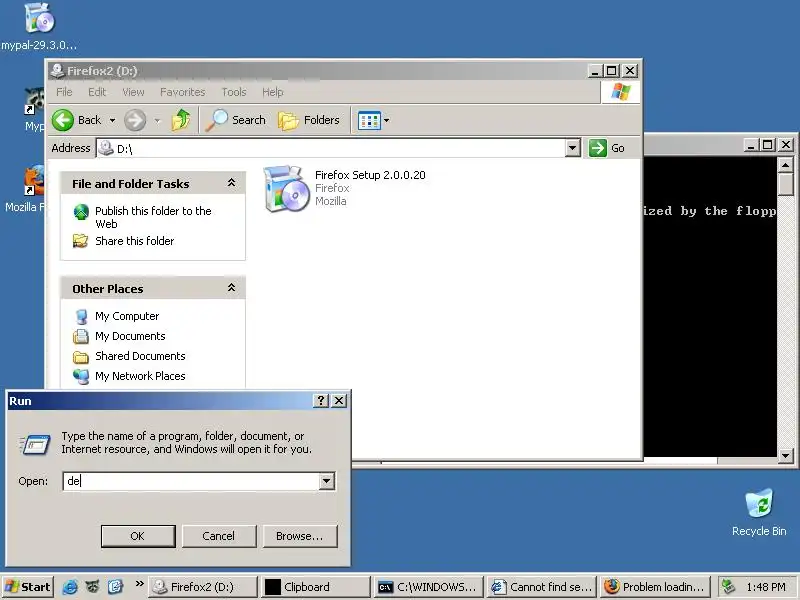Toggle the Folders pane button
The height and width of the screenshot is (600, 800).
coord(309,120)
